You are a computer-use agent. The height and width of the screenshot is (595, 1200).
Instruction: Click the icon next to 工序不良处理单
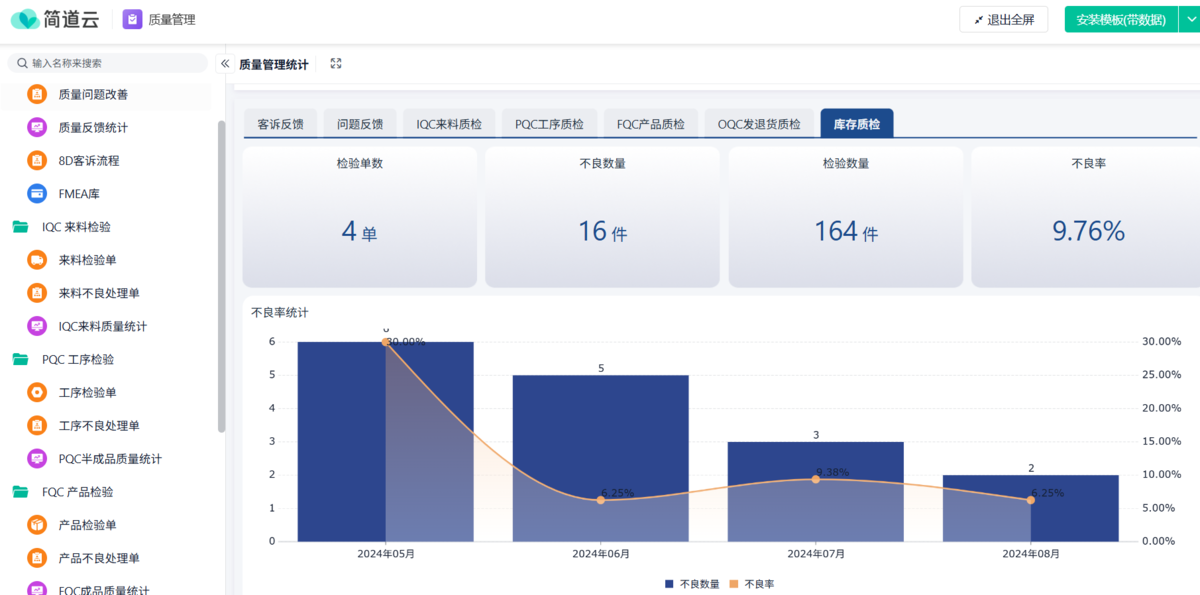[x=37, y=425]
